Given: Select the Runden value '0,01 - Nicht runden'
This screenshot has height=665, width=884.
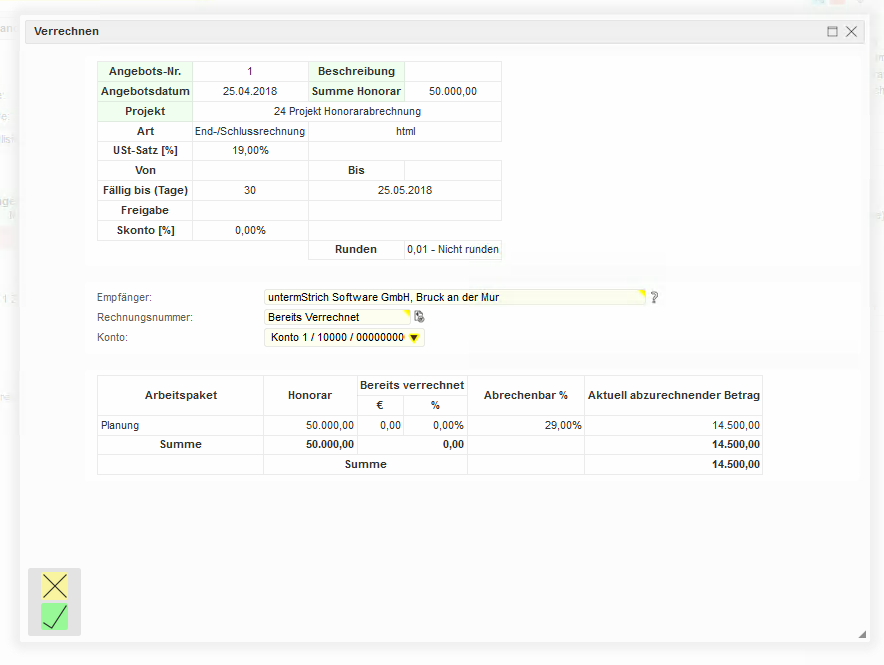Looking at the screenshot, I should click(453, 250).
